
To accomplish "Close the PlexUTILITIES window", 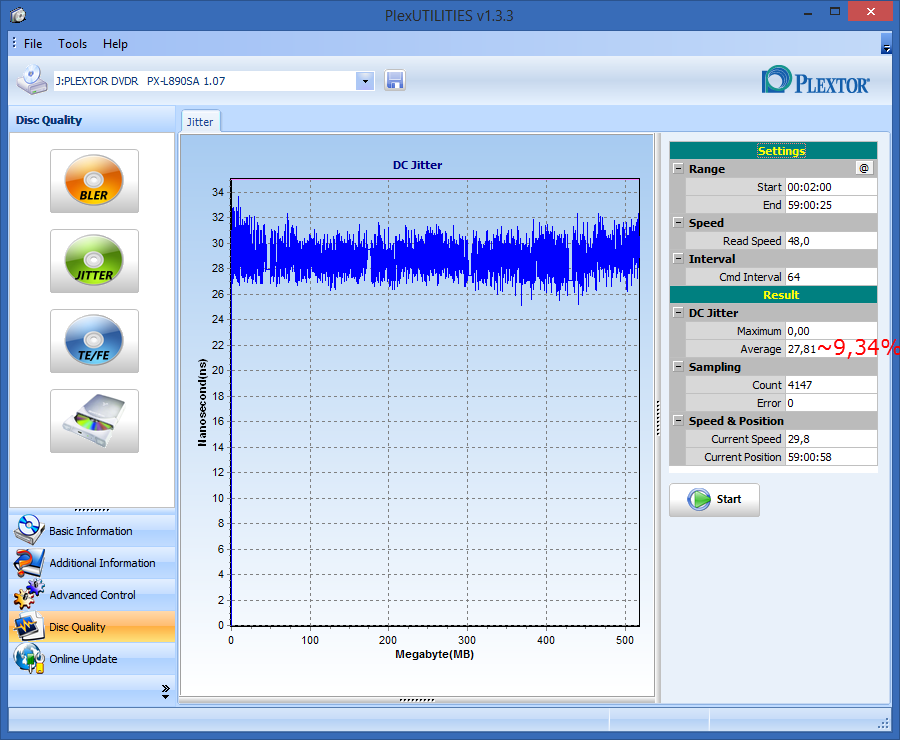I will pos(870,11).
